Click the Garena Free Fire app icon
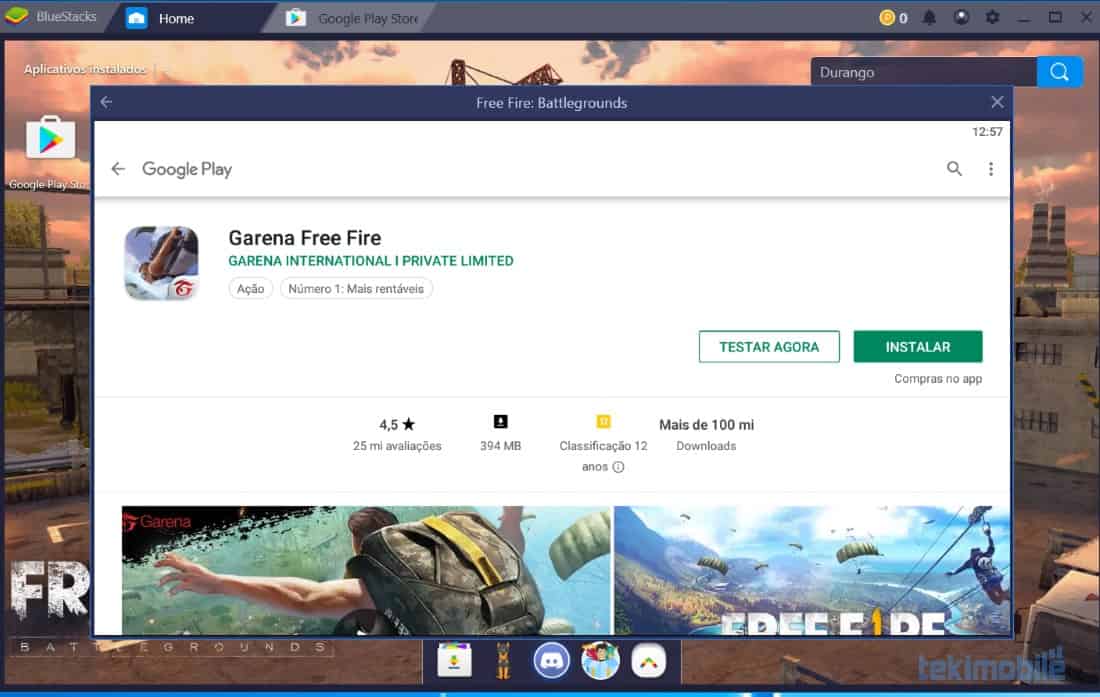Image resolution: width=1100 pixels, height=697 pixels. click(x=161, y=263)
